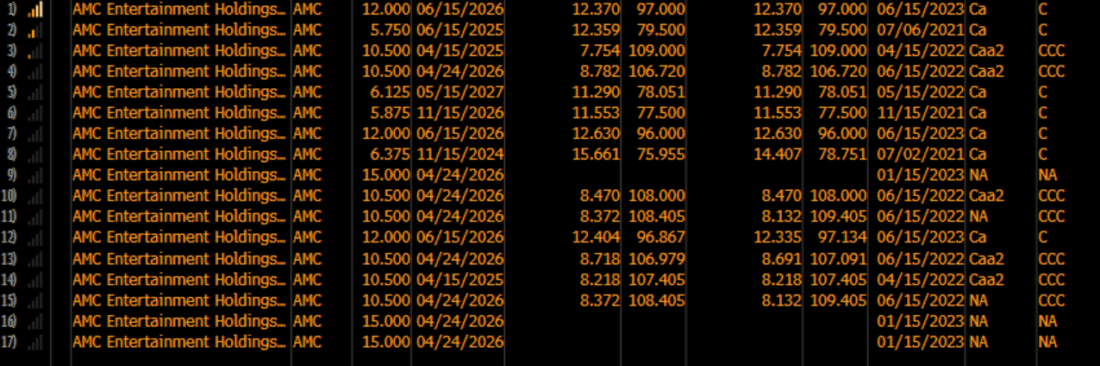
Task: Click the AMC ticker in row 16
Action: [x=307, y=322]
